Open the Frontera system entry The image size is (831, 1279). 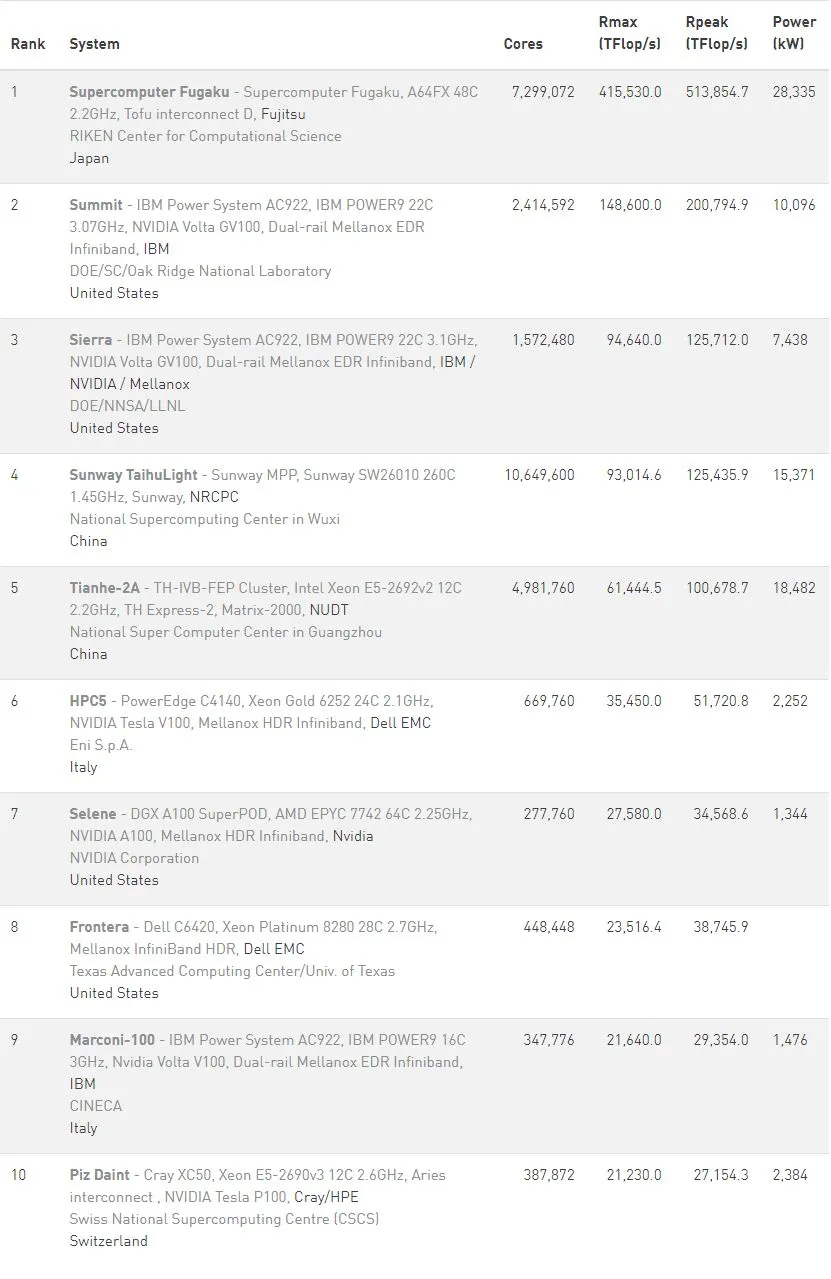pyautogui.click(x=99, y=927)
